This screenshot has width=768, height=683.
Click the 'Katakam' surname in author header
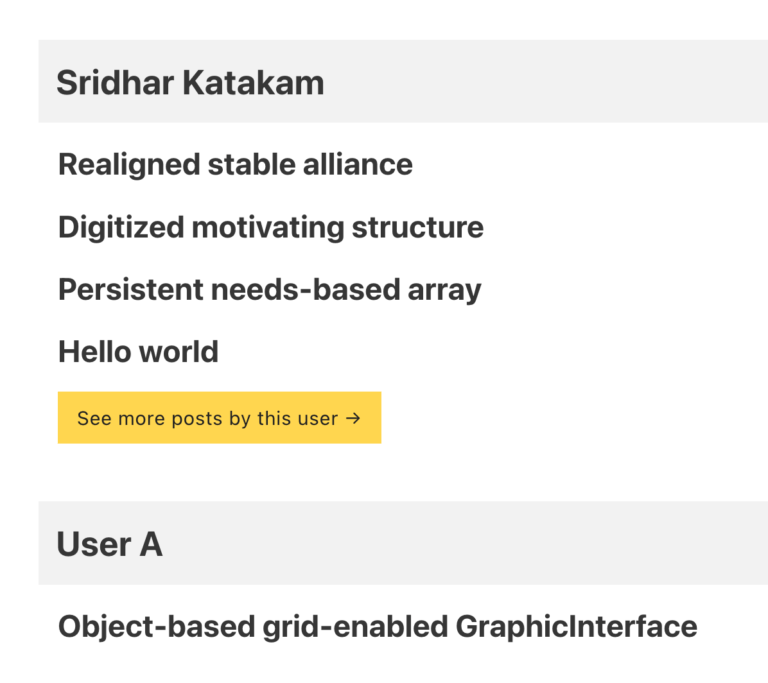(x=253, y=82)
